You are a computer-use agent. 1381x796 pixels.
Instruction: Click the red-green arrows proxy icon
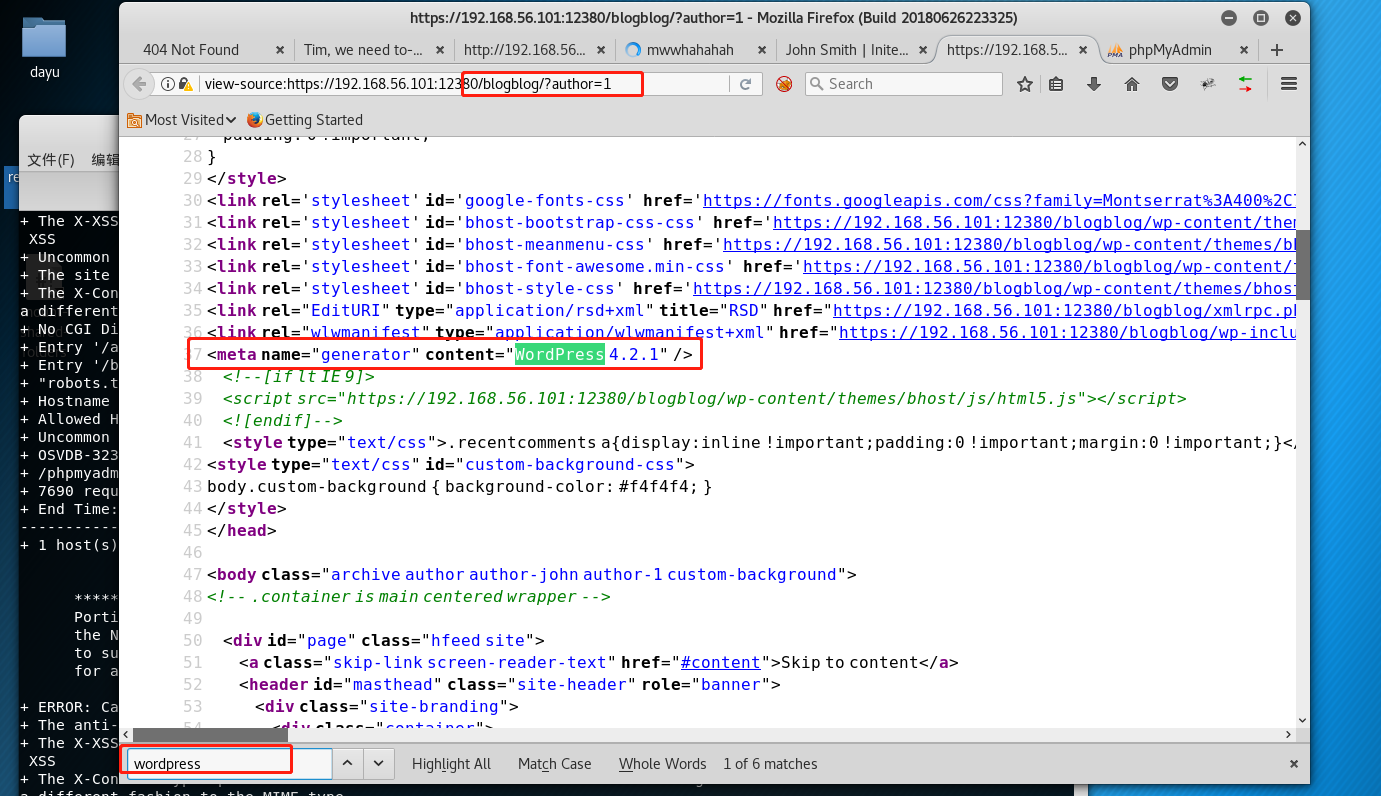(1245, 84)
